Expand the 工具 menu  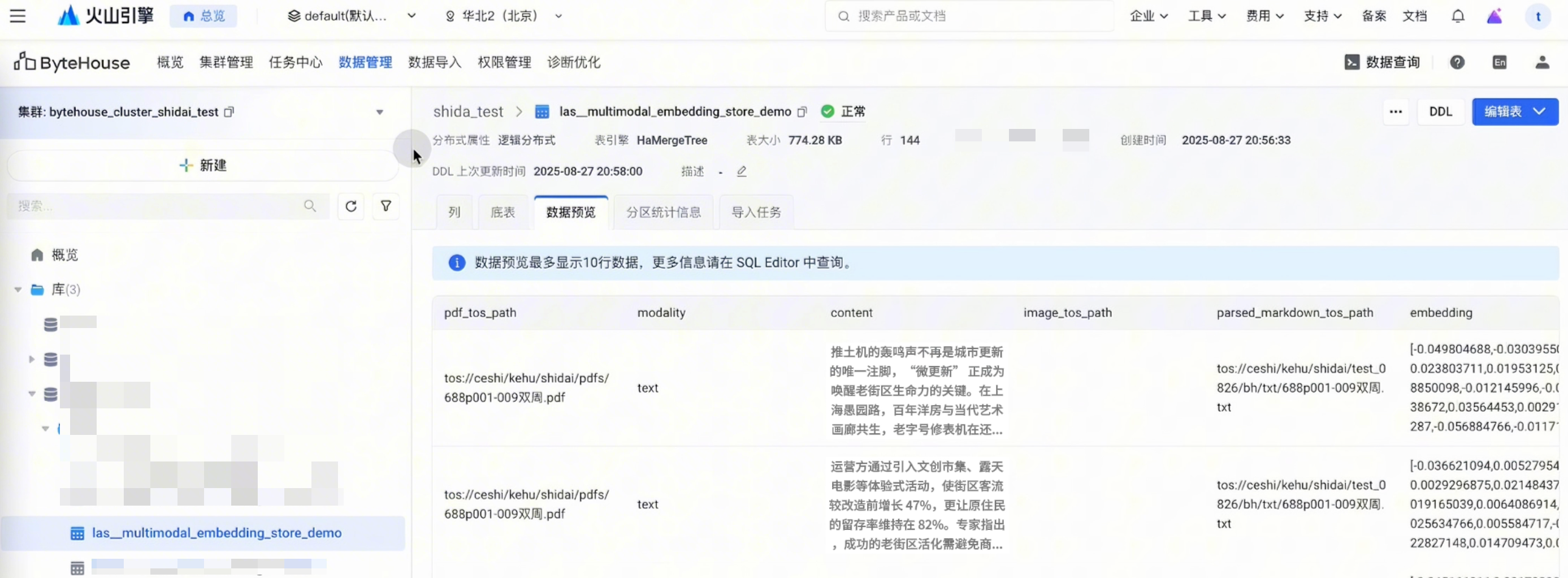1206,16
